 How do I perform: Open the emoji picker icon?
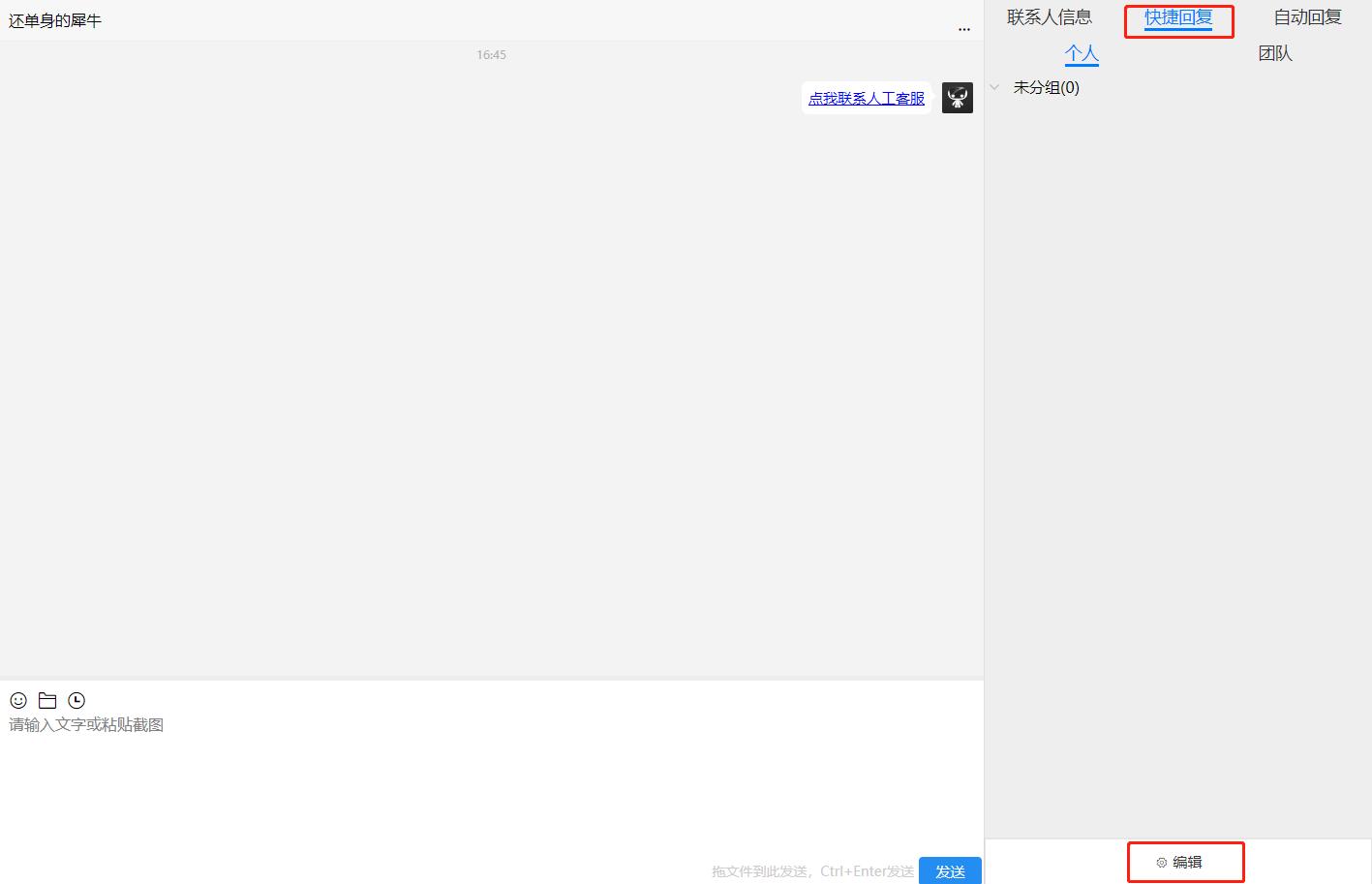click(x=18, y=700)
